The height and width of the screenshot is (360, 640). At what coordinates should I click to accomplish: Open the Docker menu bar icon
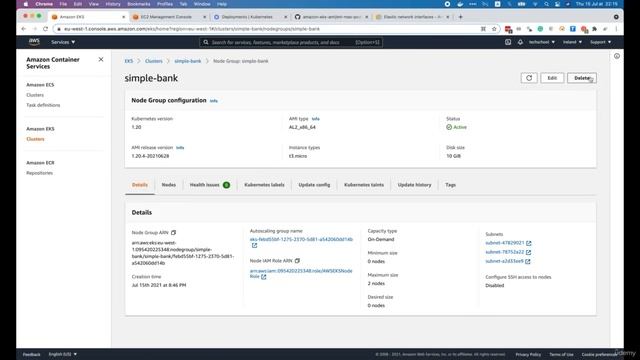pos(460,4)
